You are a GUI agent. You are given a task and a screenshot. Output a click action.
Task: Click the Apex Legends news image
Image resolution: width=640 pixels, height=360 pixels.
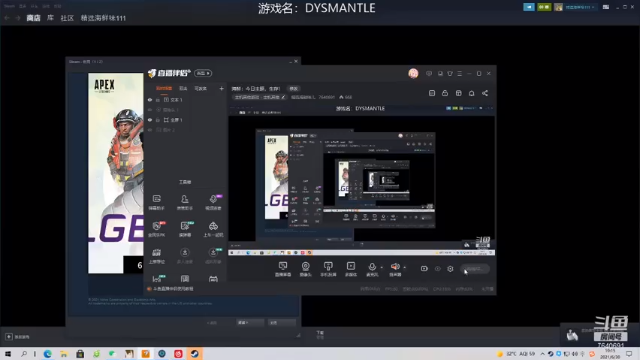coord(116,173)
